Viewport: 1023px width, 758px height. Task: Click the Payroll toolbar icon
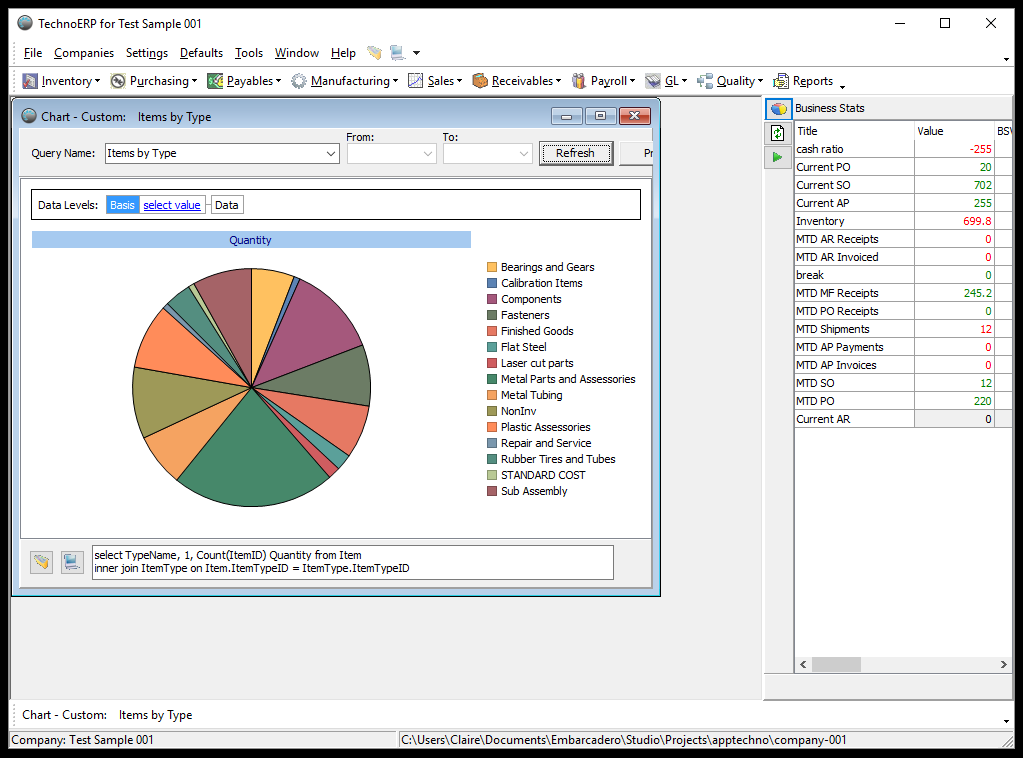[x=579, y=81]
